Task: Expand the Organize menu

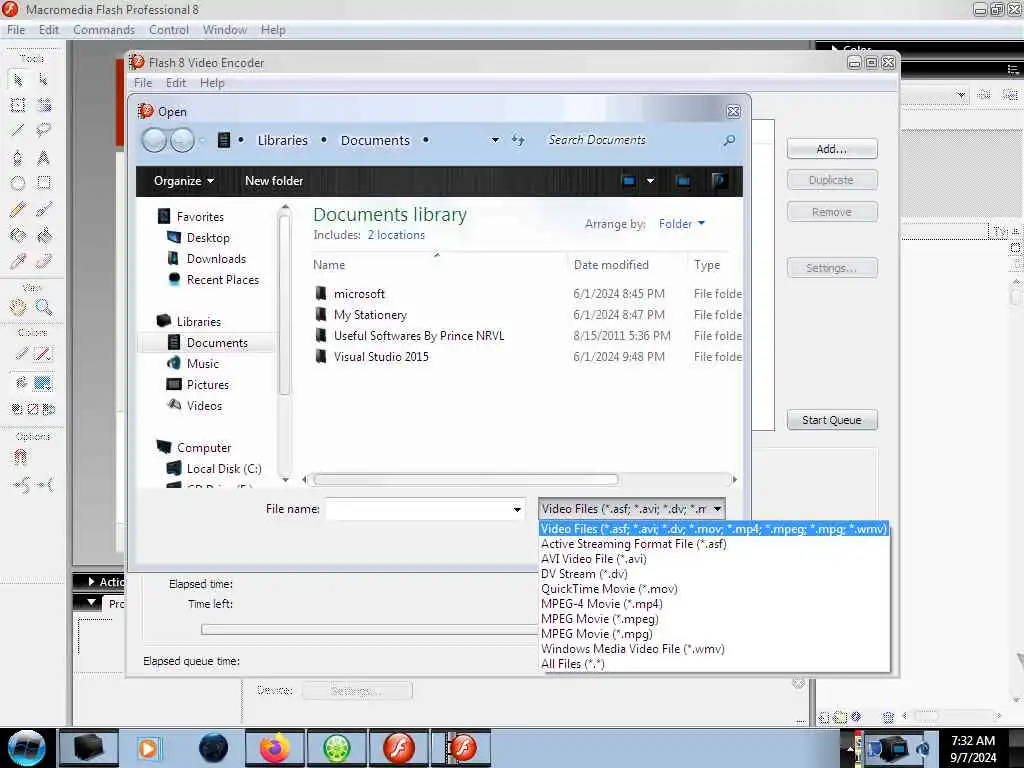Action: (x=184, y=181)
